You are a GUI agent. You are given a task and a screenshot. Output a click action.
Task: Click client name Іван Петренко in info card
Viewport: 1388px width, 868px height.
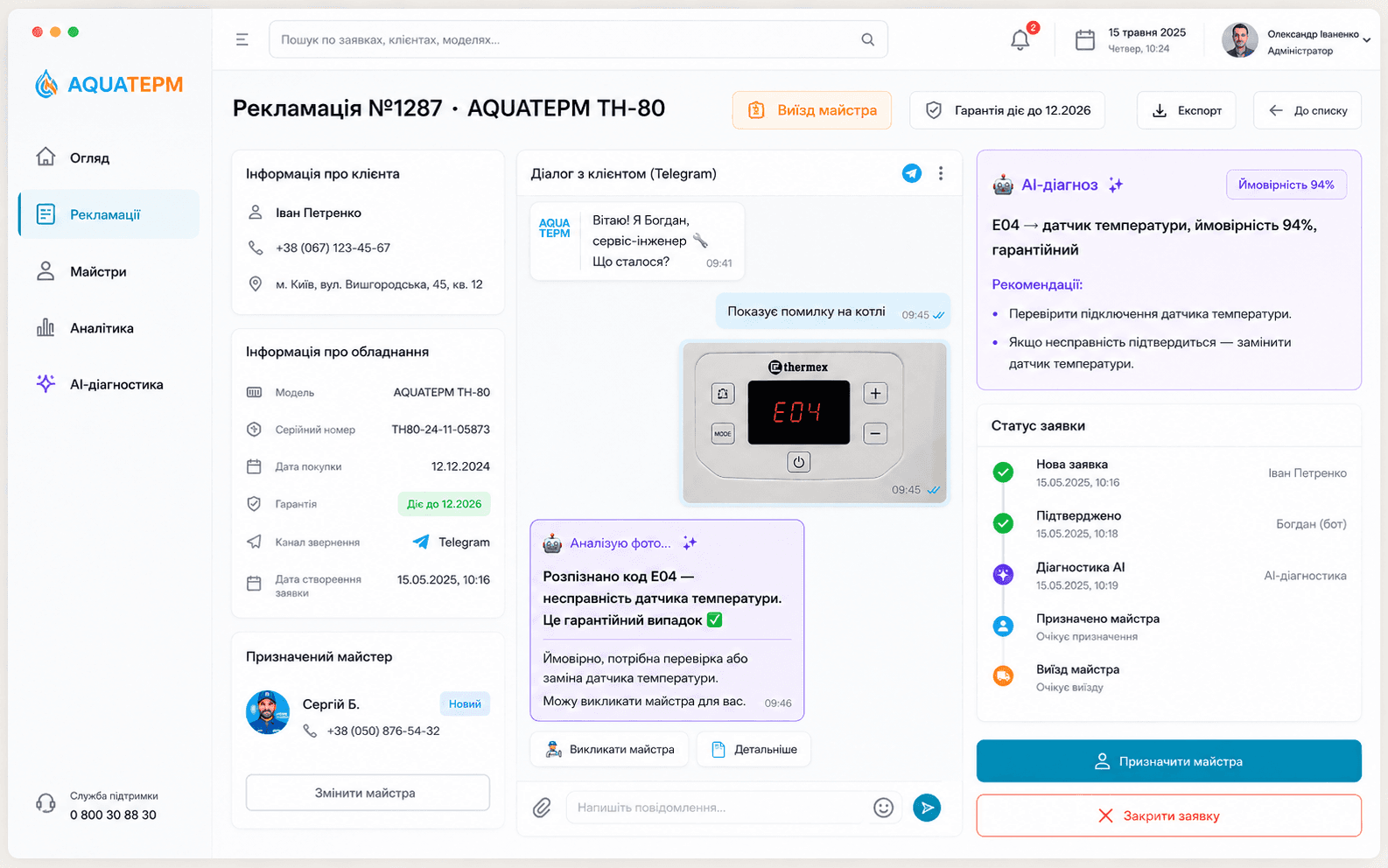coord(319,213)
